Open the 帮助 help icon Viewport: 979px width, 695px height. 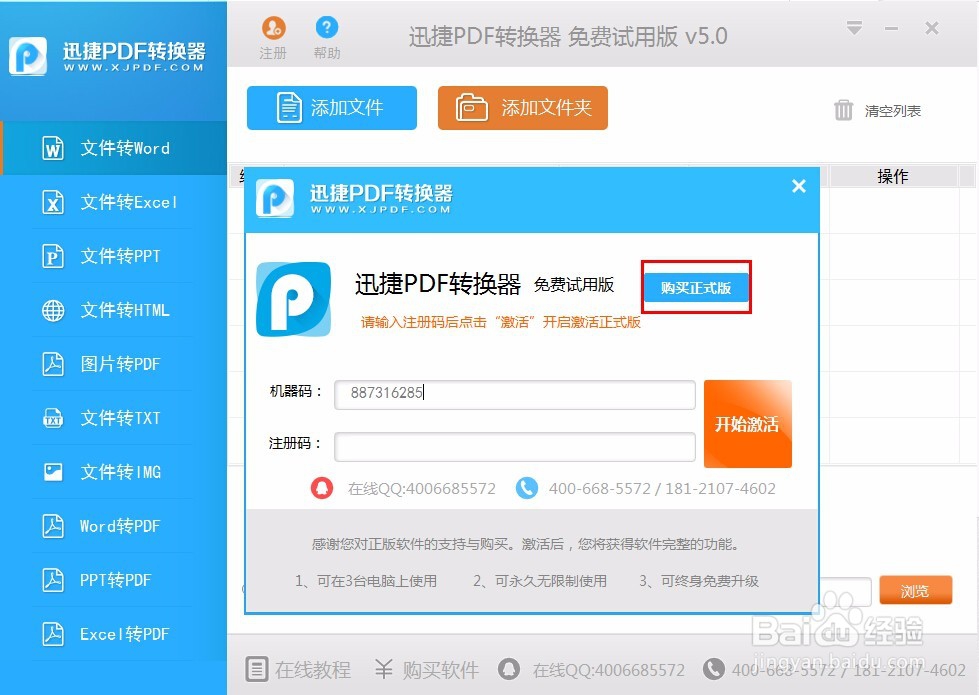[327, 38]
